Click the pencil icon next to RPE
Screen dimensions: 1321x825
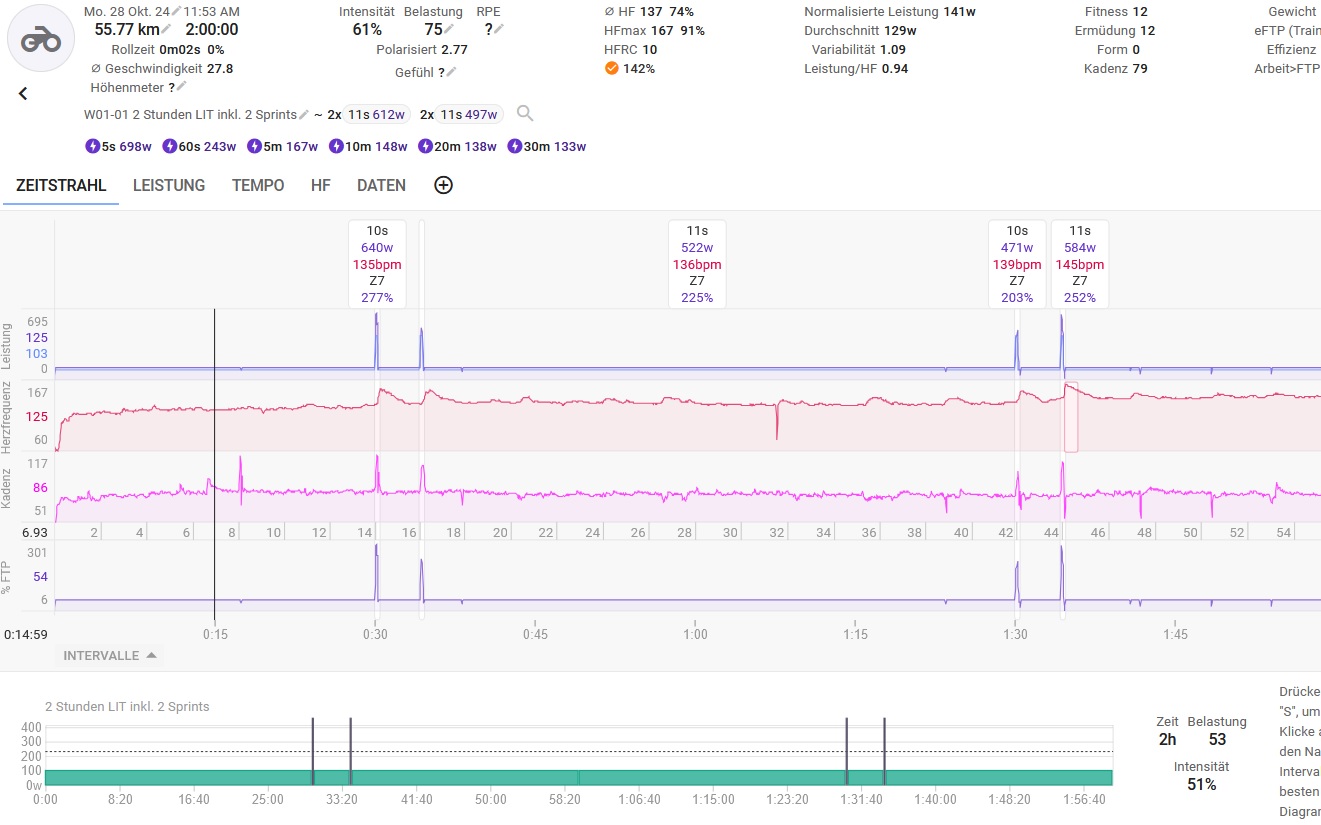tap(499, 29)
